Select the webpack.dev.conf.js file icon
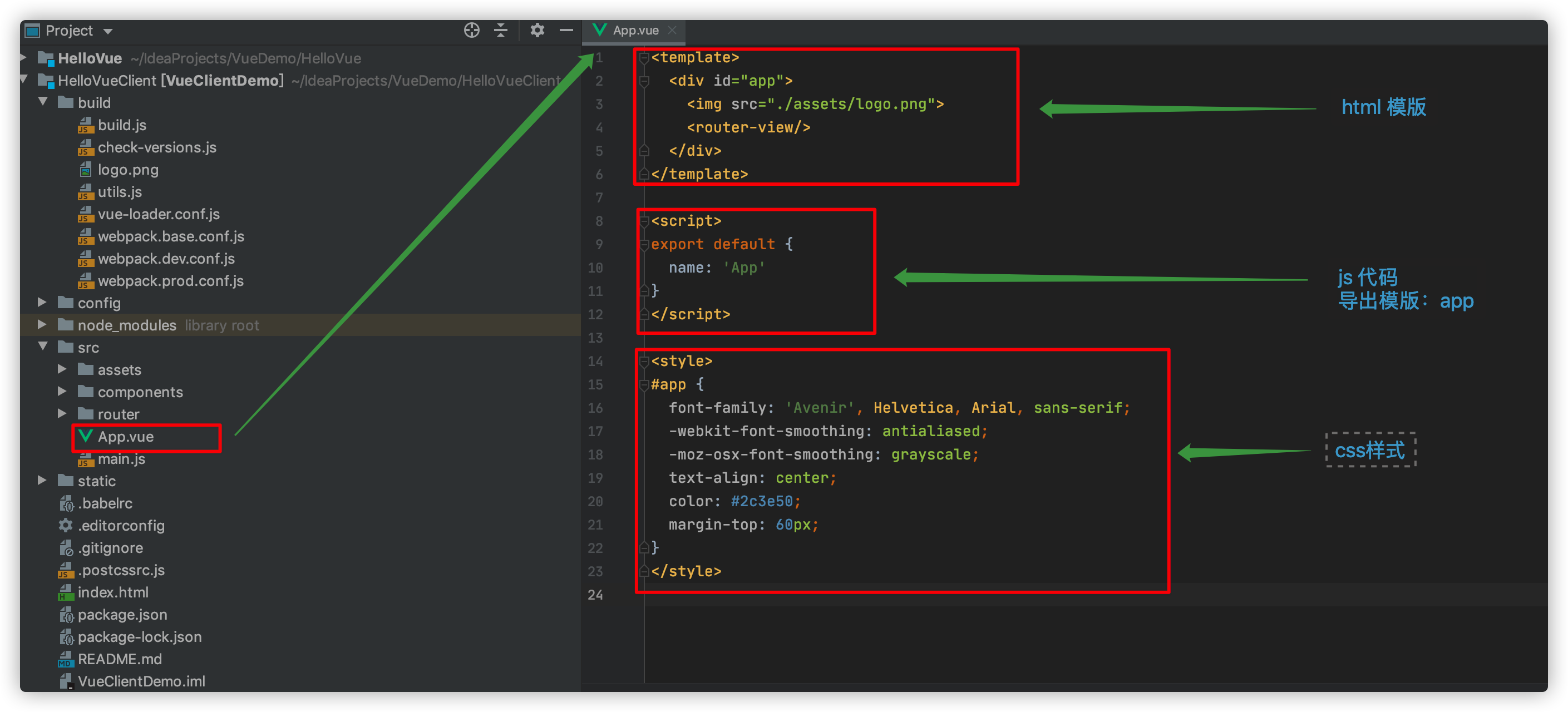1568x712 pixels. tap(86, 259)
